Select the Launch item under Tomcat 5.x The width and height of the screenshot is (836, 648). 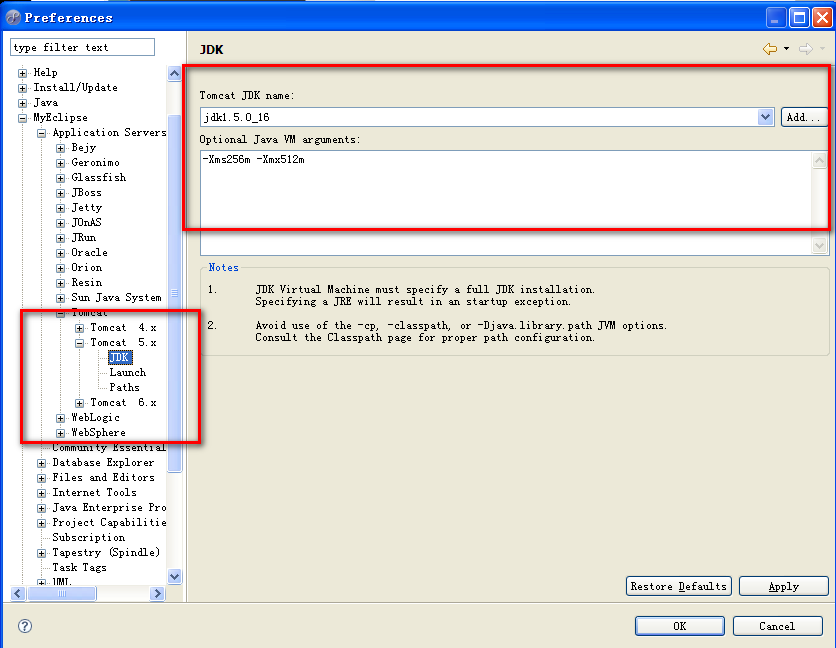point(127,372)
